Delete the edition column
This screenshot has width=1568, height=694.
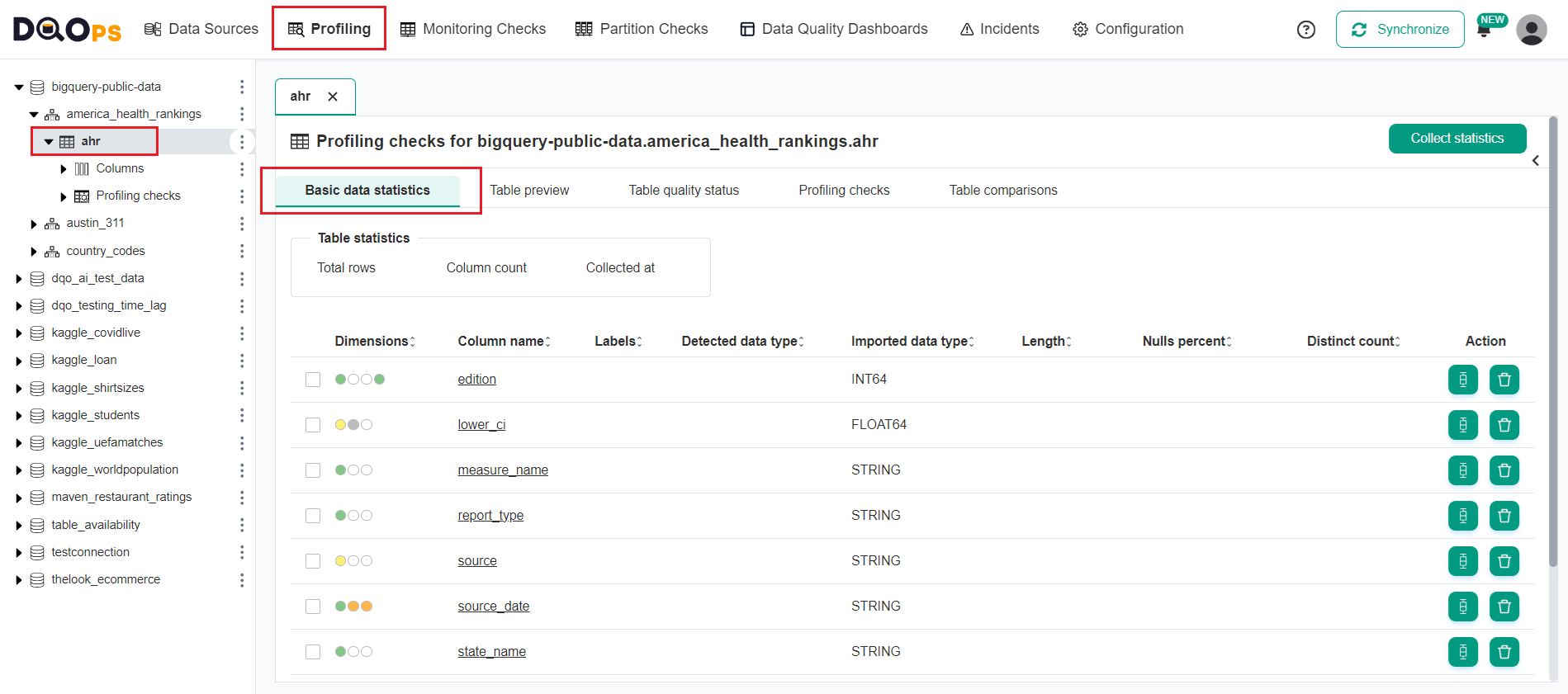tap(1504, 380)
